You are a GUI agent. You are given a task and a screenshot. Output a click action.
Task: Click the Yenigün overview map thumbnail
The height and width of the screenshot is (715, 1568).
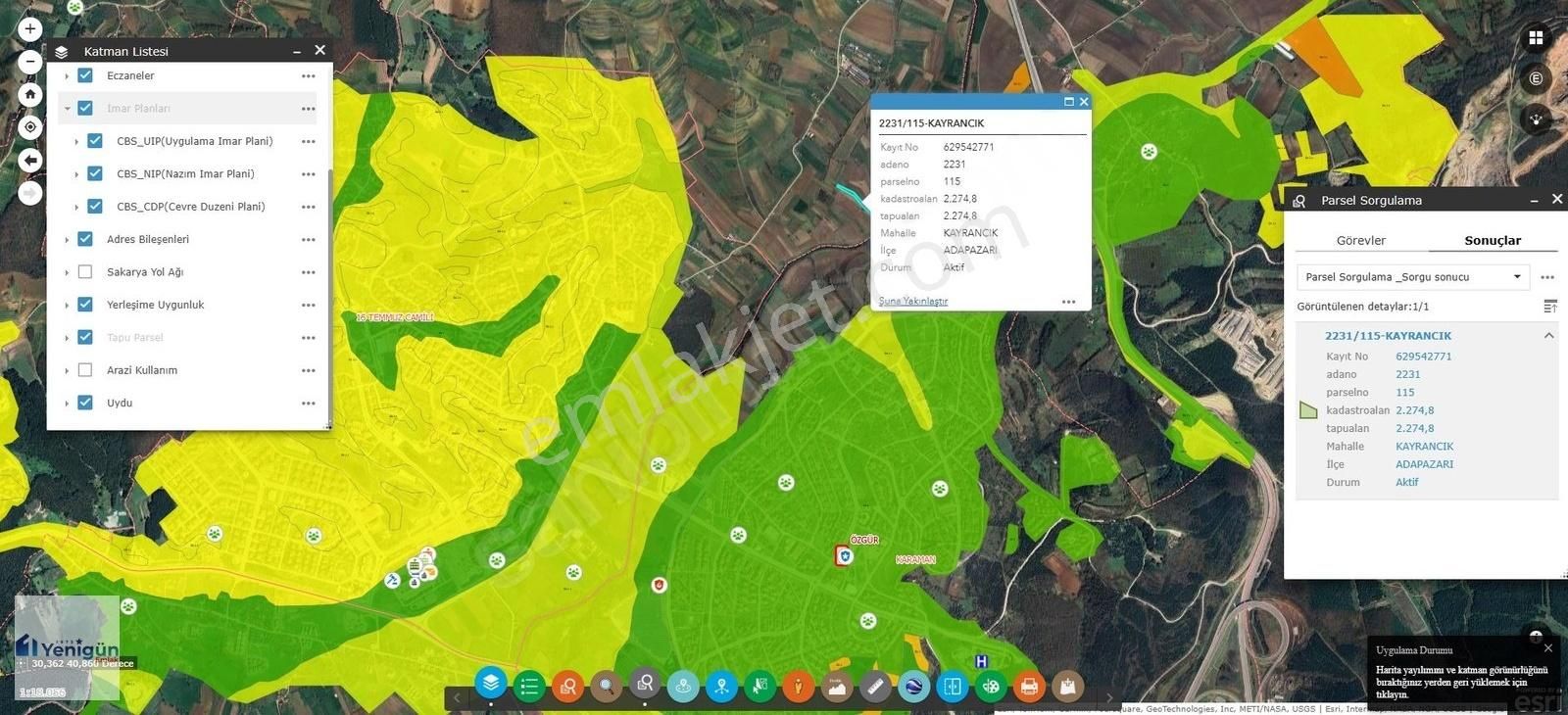(x=68, y=647)
